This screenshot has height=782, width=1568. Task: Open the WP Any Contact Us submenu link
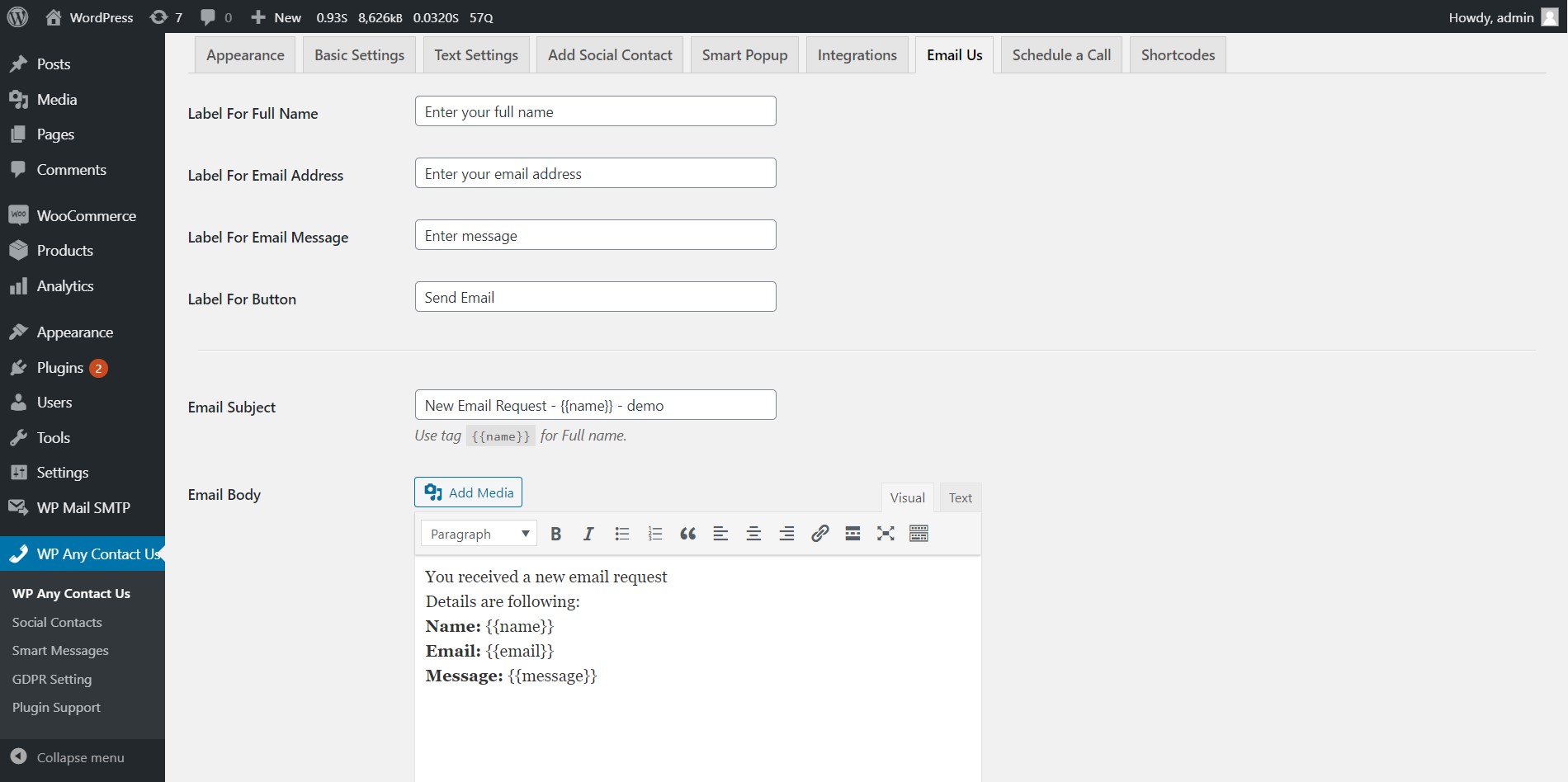pyautogui.click(x=71, y=594)
